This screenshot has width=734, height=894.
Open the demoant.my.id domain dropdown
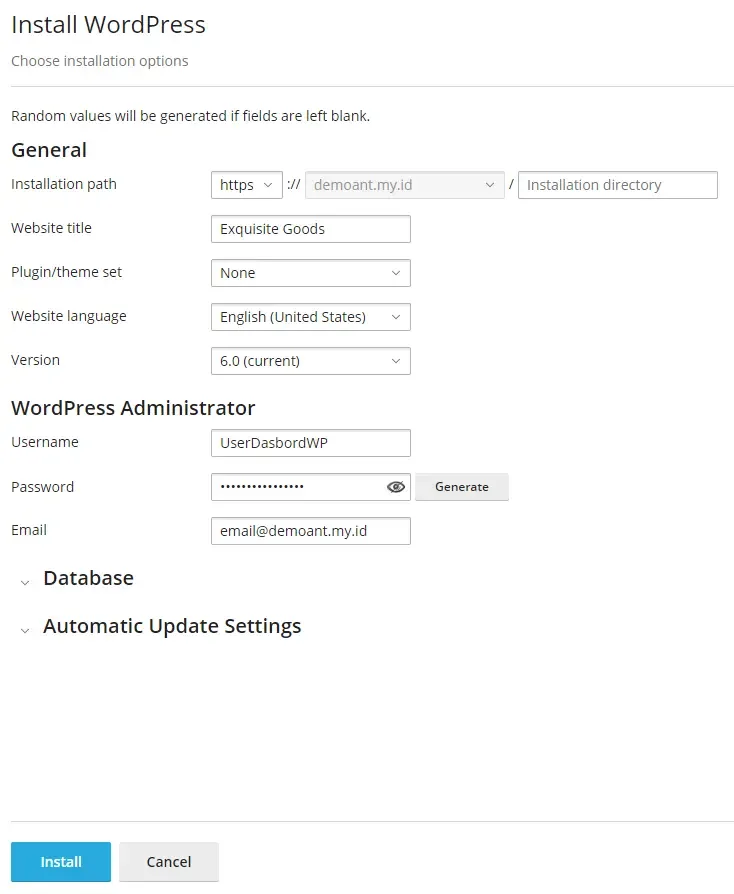404,185
